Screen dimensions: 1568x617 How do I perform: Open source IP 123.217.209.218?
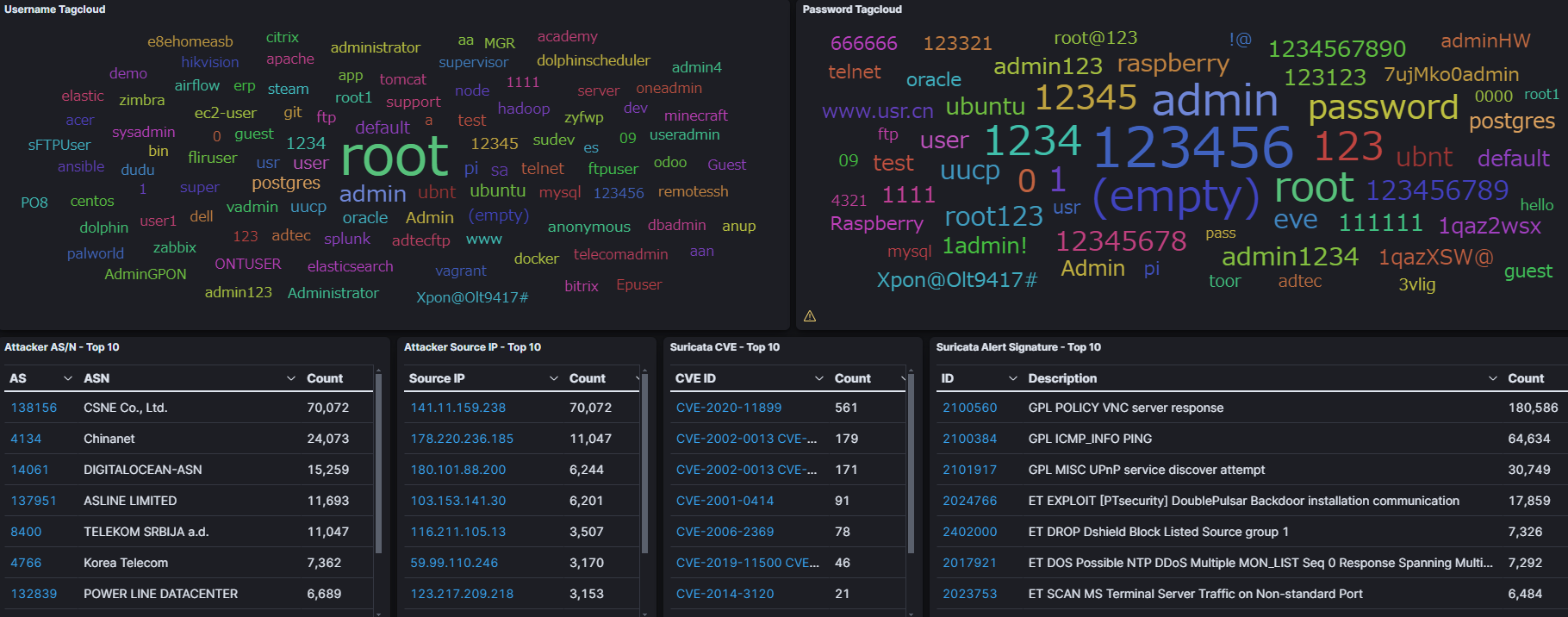[x=462, y=594]
